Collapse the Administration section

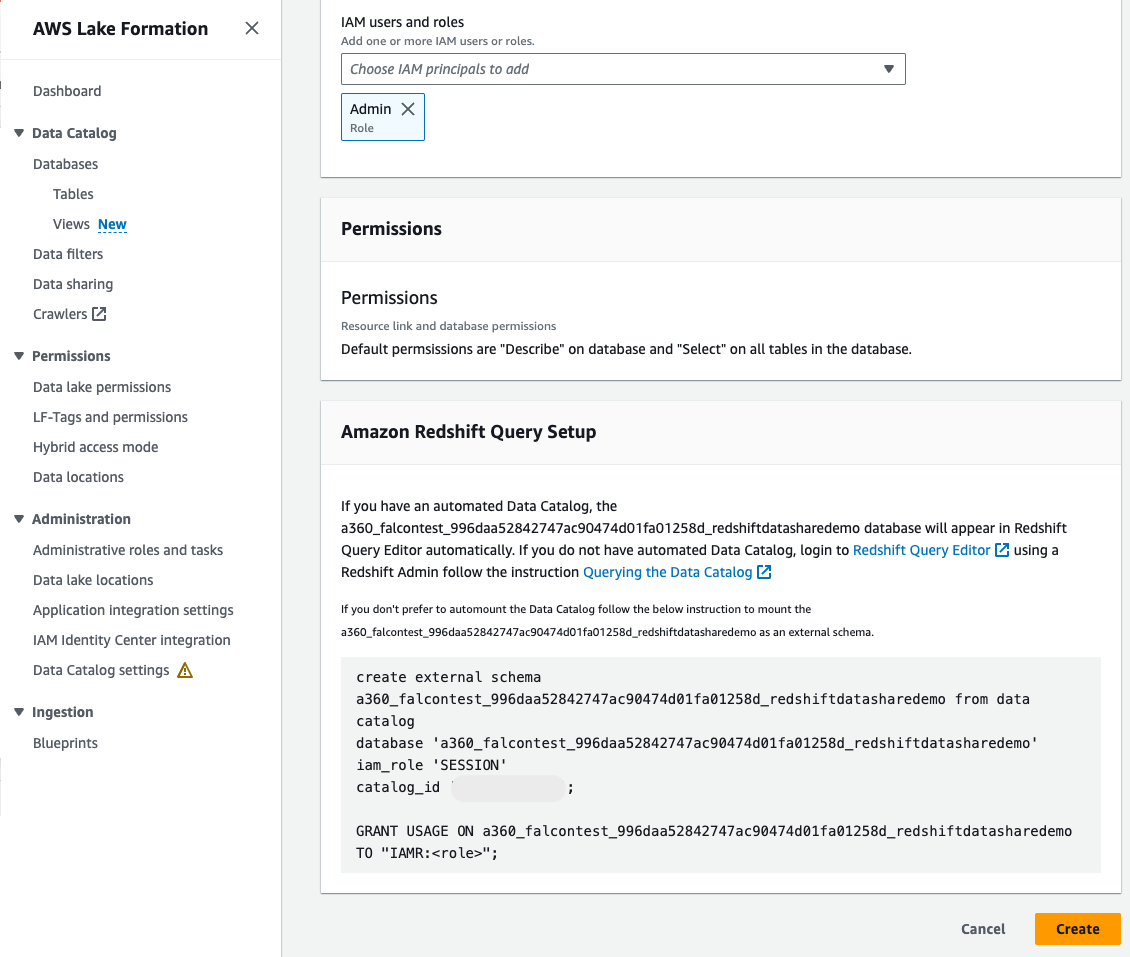[x=18, y=519]
